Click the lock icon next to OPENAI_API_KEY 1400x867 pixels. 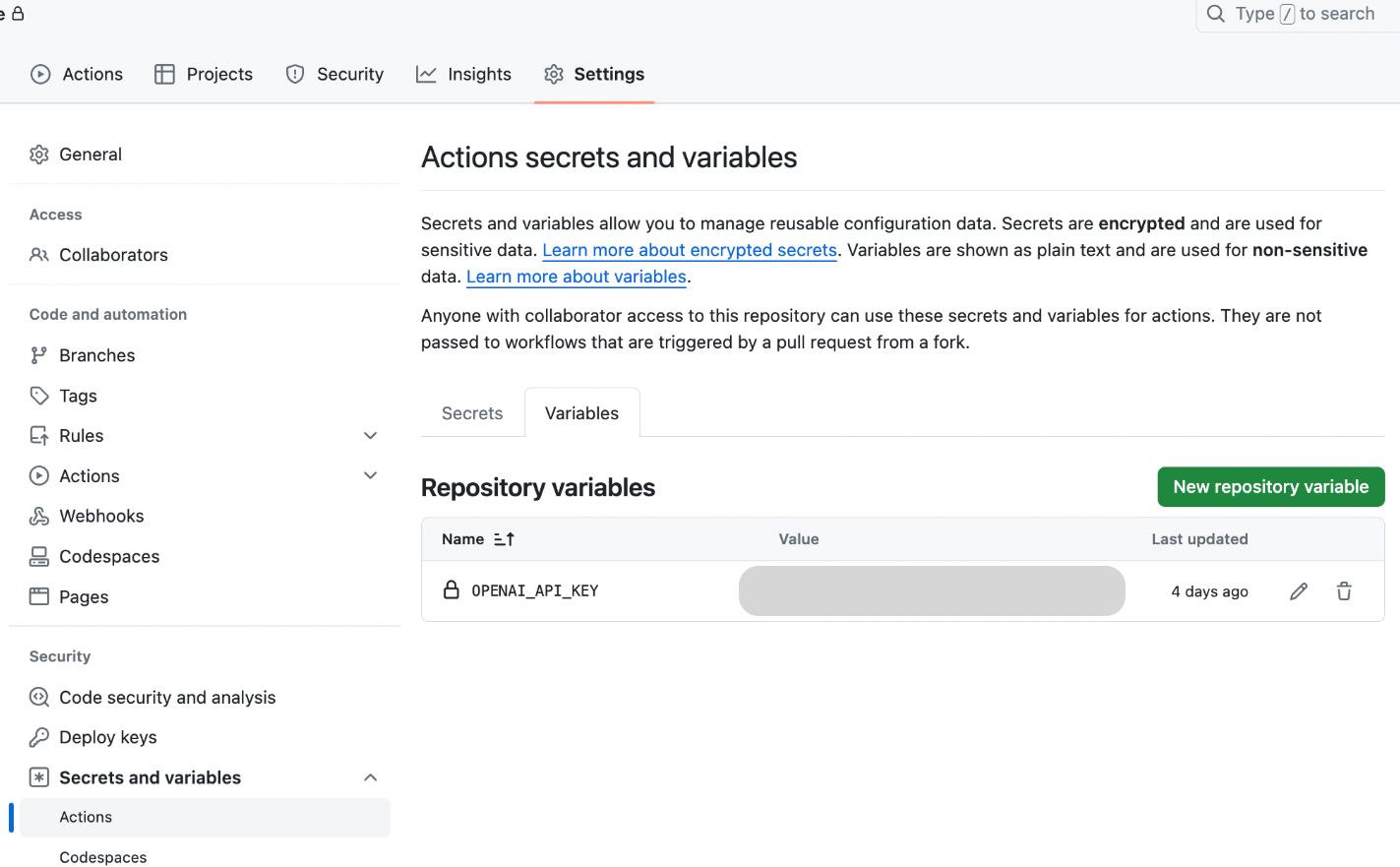tap(452, 590)
